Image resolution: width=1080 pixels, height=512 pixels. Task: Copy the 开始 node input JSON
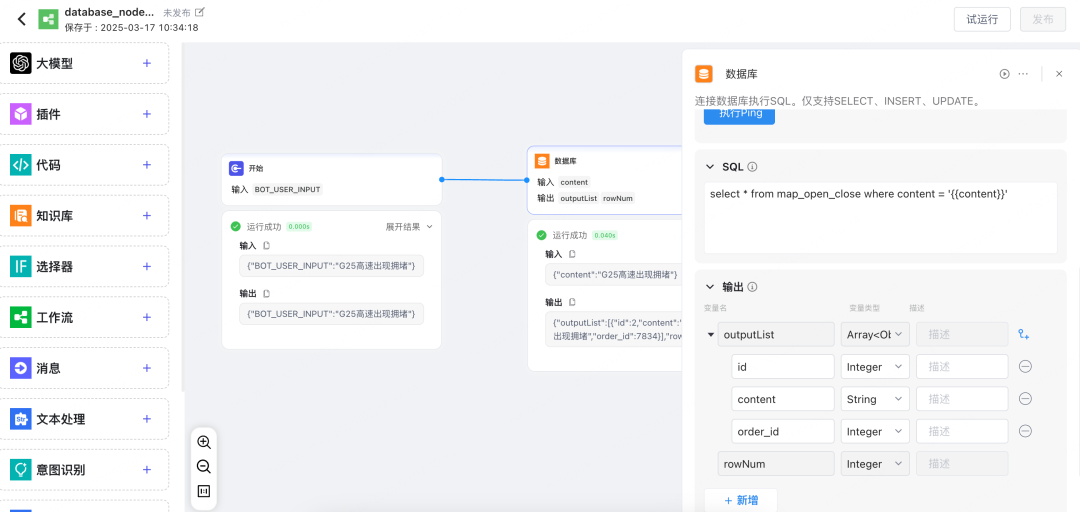click(x=267, y=245)
